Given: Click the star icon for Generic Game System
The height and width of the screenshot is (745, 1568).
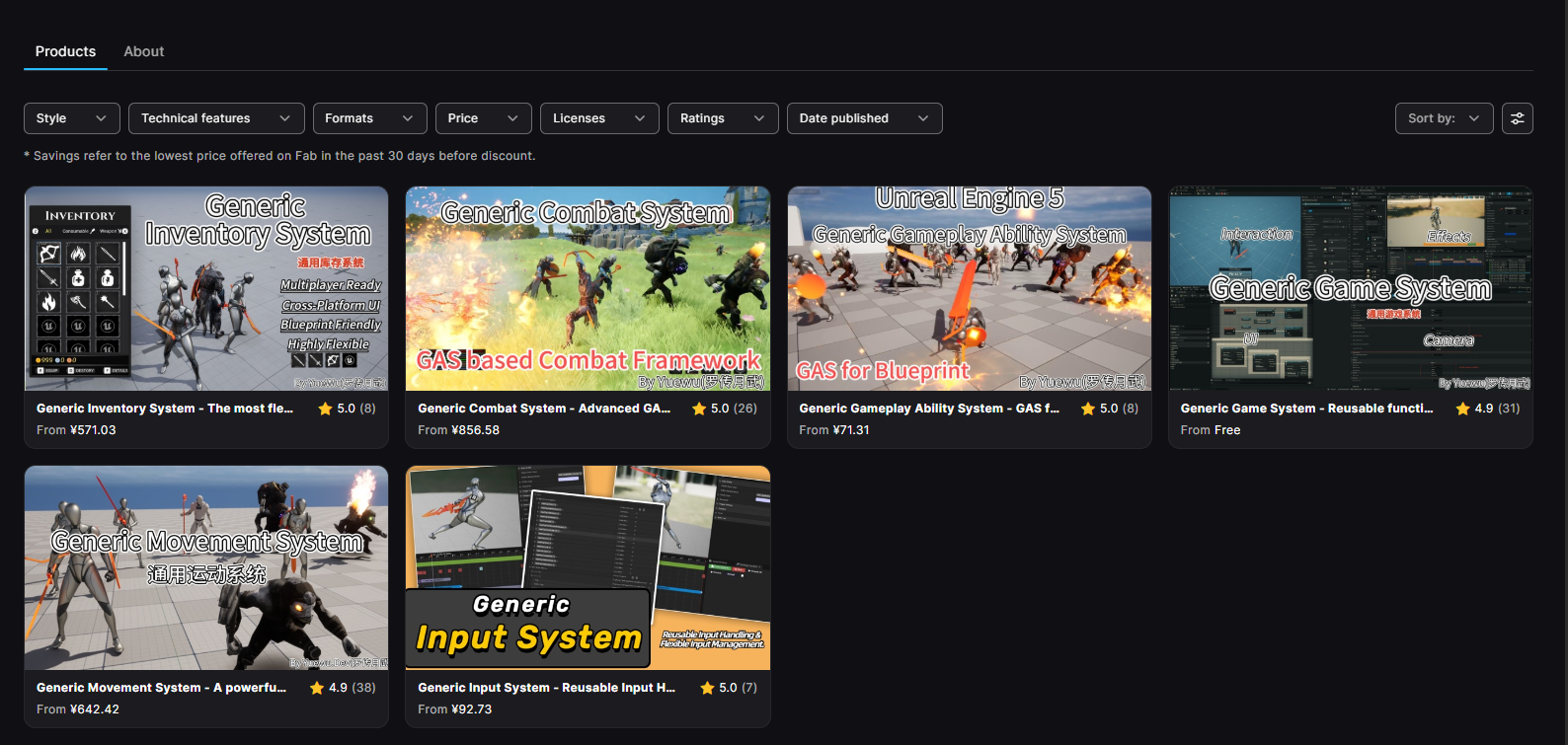Looking at the screenshot, I should tap(1463, 409).
